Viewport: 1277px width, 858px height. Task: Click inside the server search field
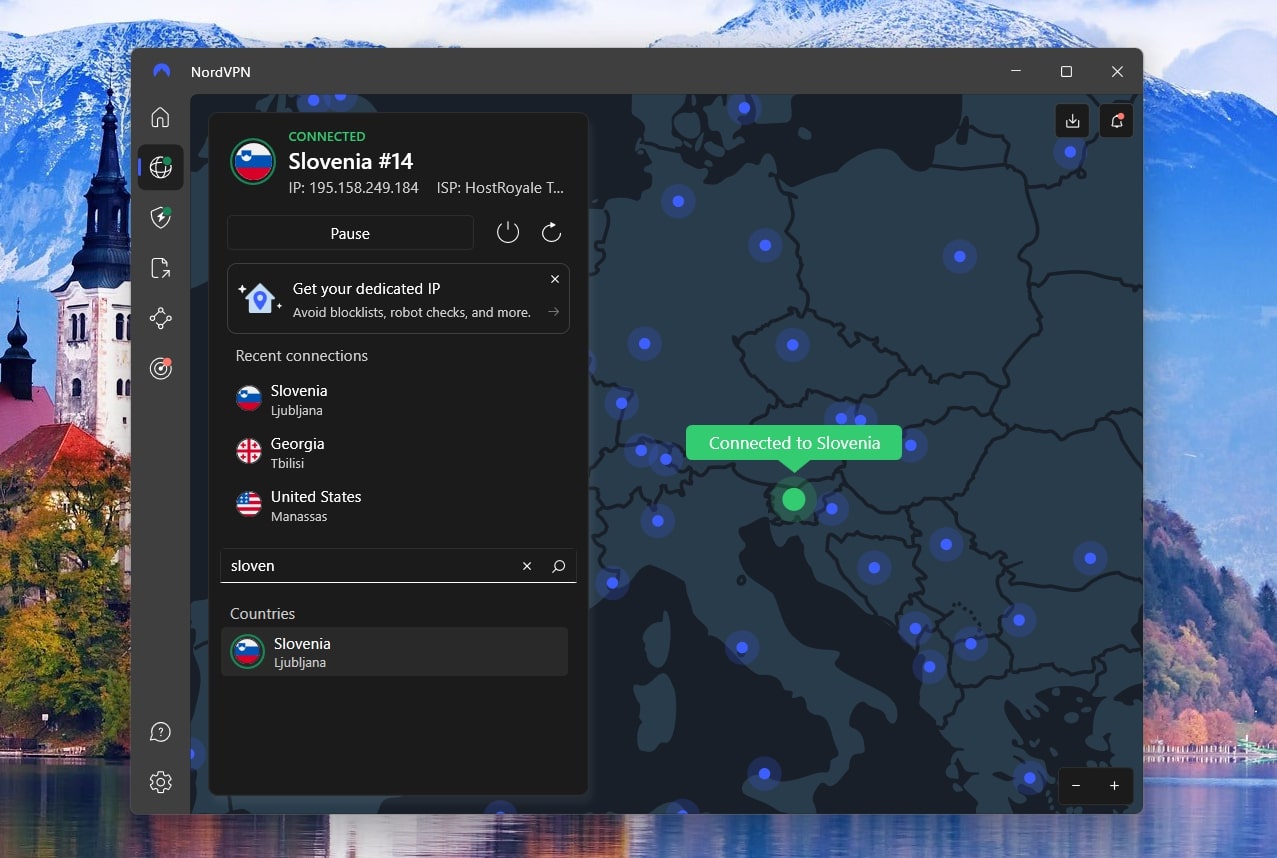[370, 565]
